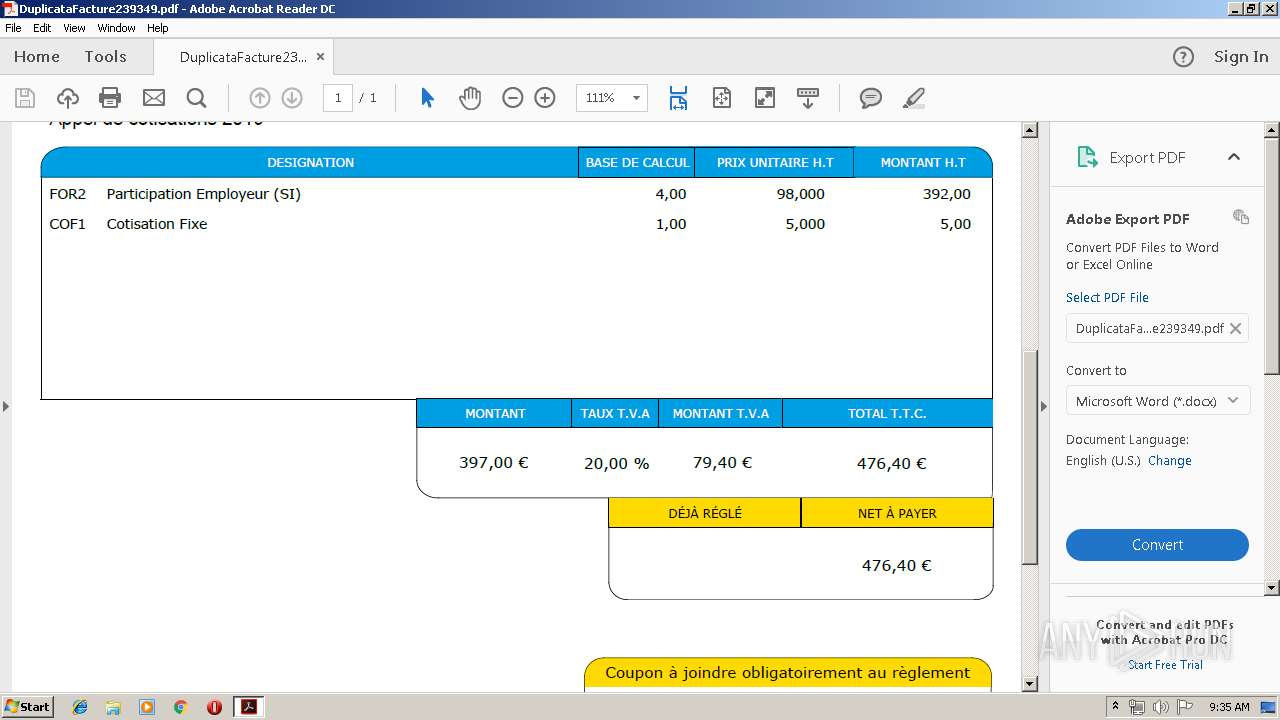Click the right panel scrollbar thumb
The height and width of the screenshot is (720, 1280).
(1272, 256)
